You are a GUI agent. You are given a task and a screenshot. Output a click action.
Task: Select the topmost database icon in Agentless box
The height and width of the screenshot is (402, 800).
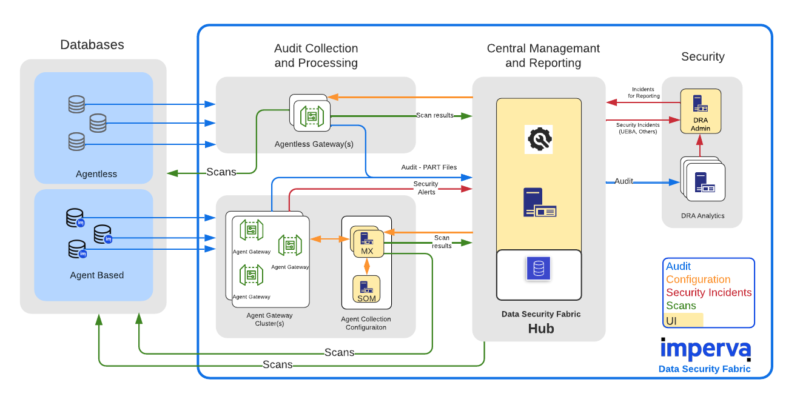click(76, 105)
